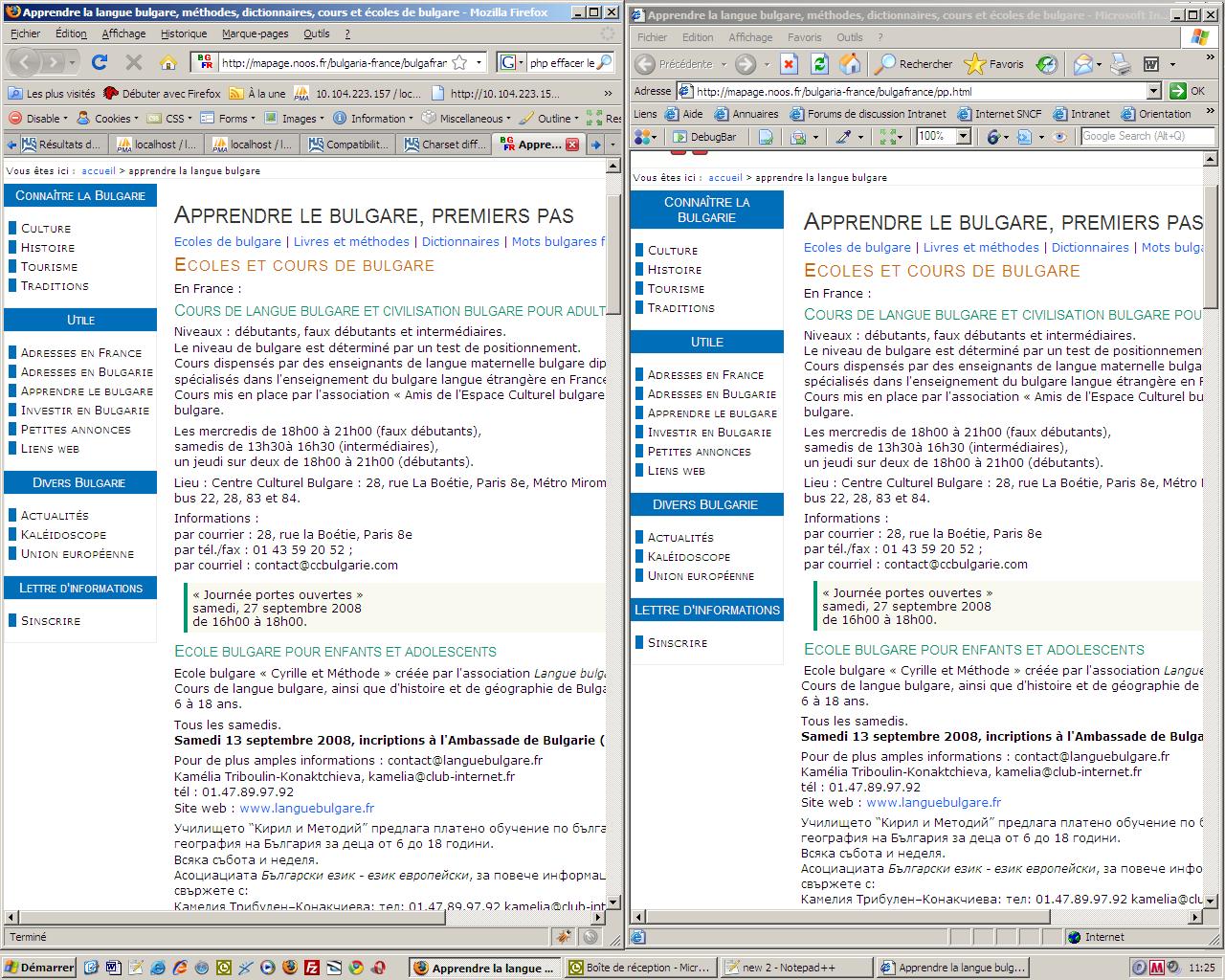Go back in Firefox history
The width and height of the screenshot is (1225, 980).
coord(26,63)
